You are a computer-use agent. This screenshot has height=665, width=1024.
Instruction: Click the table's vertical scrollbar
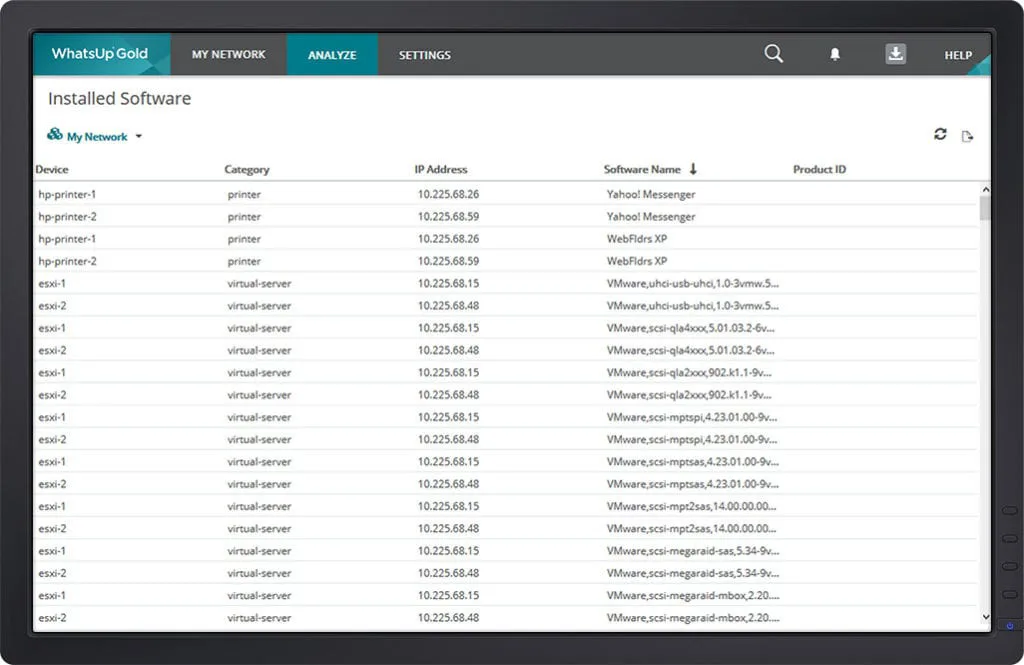pos(985,400)
